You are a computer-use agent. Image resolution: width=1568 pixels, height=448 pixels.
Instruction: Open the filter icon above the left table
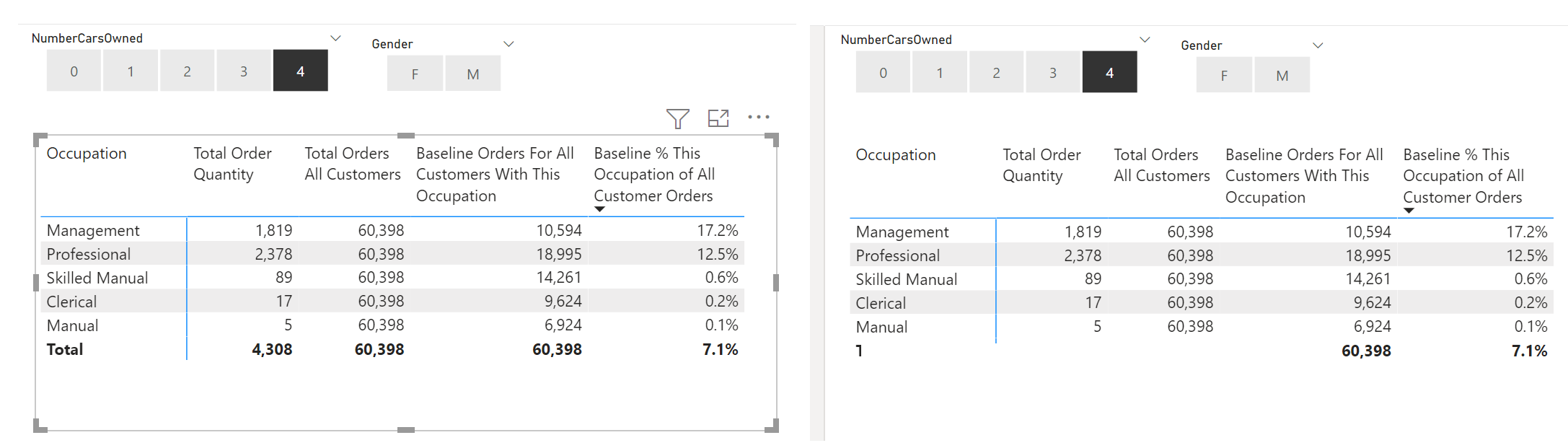pos(677,118)
